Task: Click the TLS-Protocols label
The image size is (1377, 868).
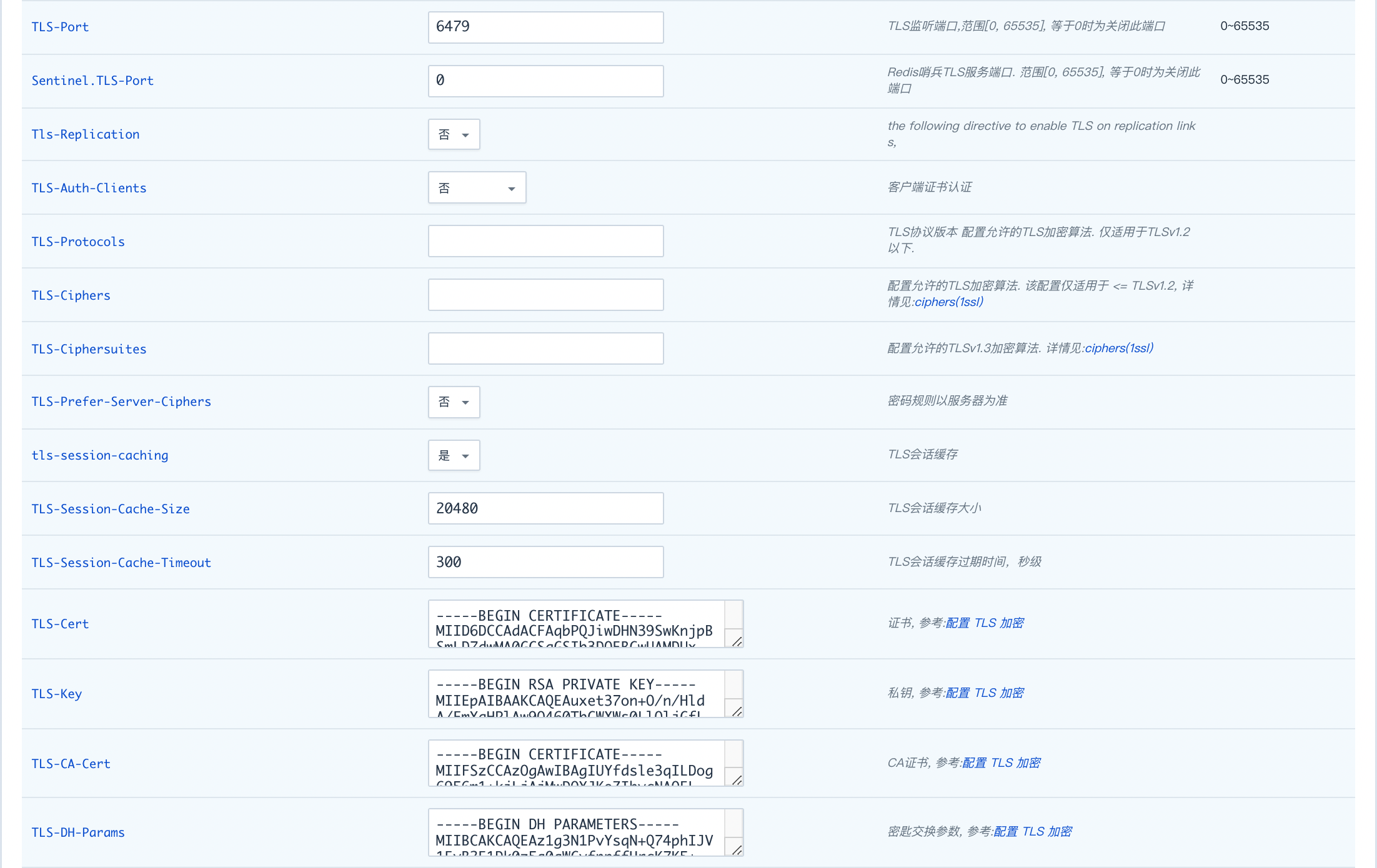Action: (78, 242)
